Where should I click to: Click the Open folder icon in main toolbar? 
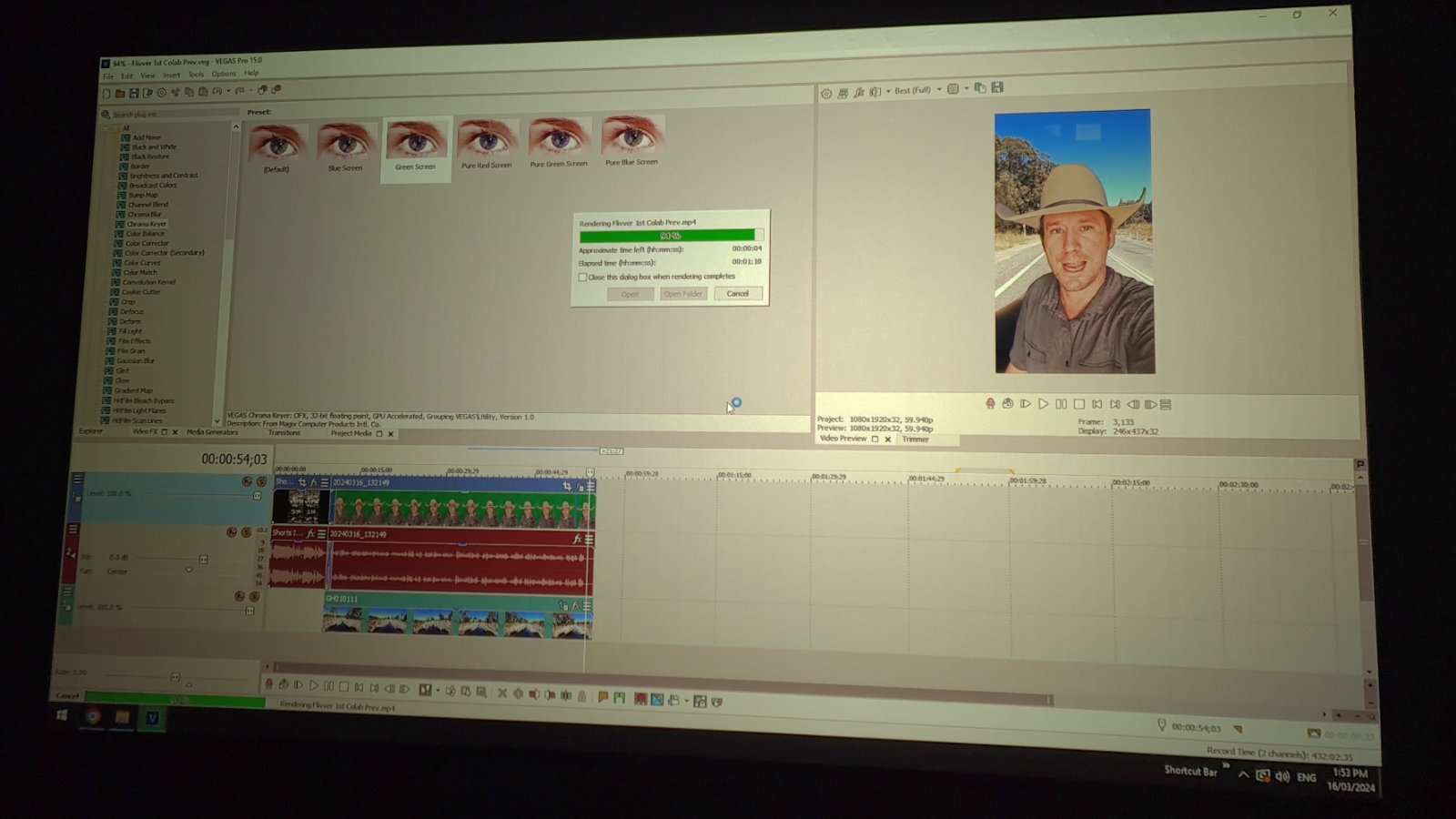coord(120,93)
